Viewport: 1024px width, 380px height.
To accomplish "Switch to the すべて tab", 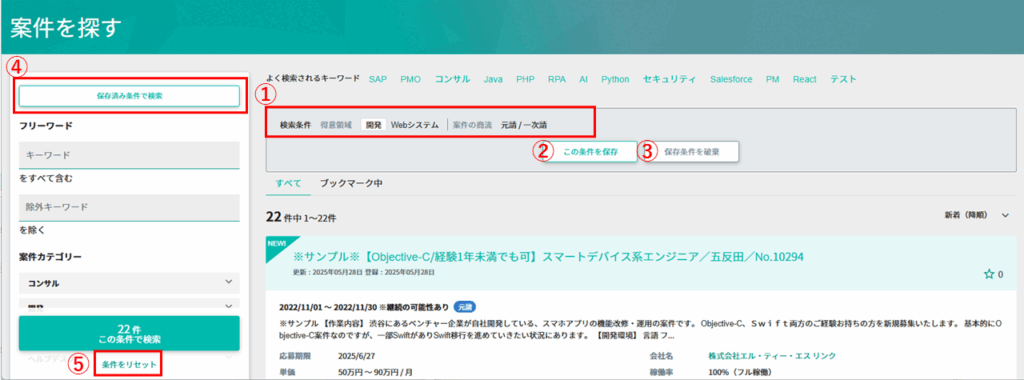I will pos(288,183).
